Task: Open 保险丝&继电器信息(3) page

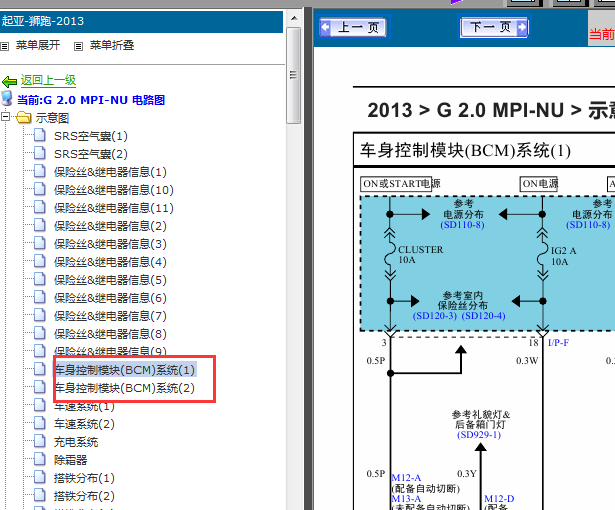Action: point(110,244)
